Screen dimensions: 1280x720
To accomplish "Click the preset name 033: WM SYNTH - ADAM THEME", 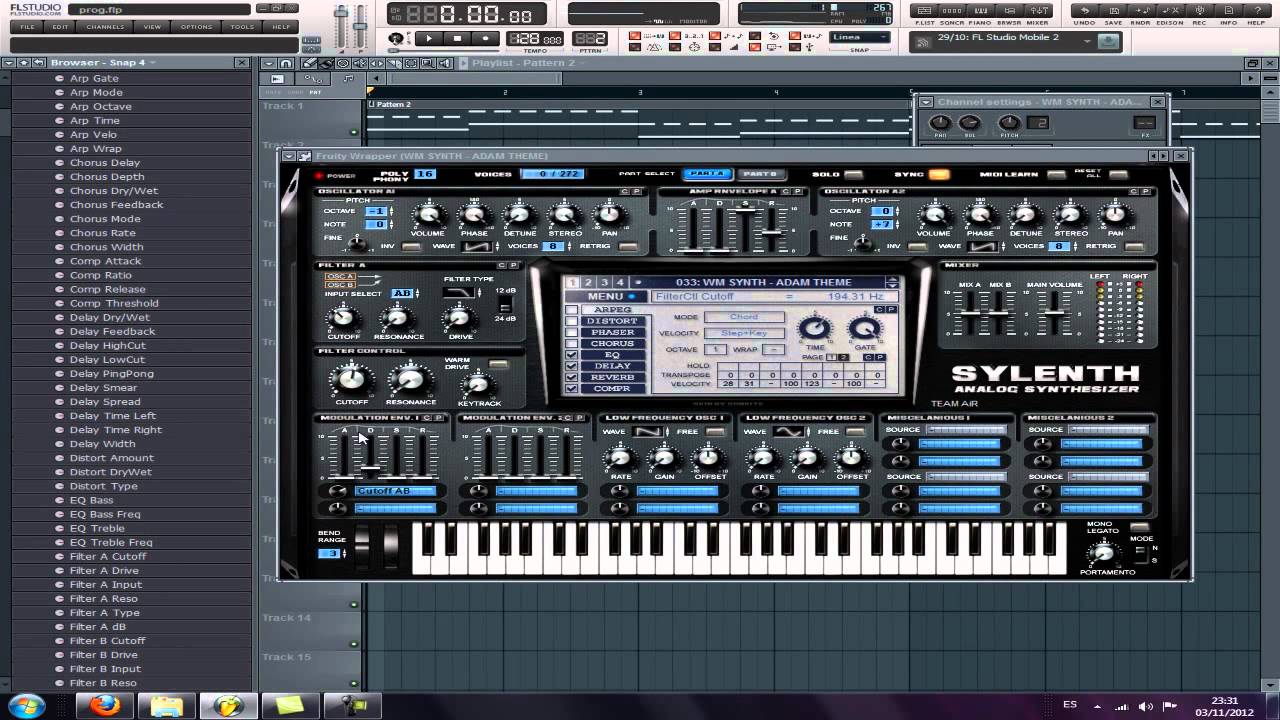I will pyautogui.click(x=764, y=283).
